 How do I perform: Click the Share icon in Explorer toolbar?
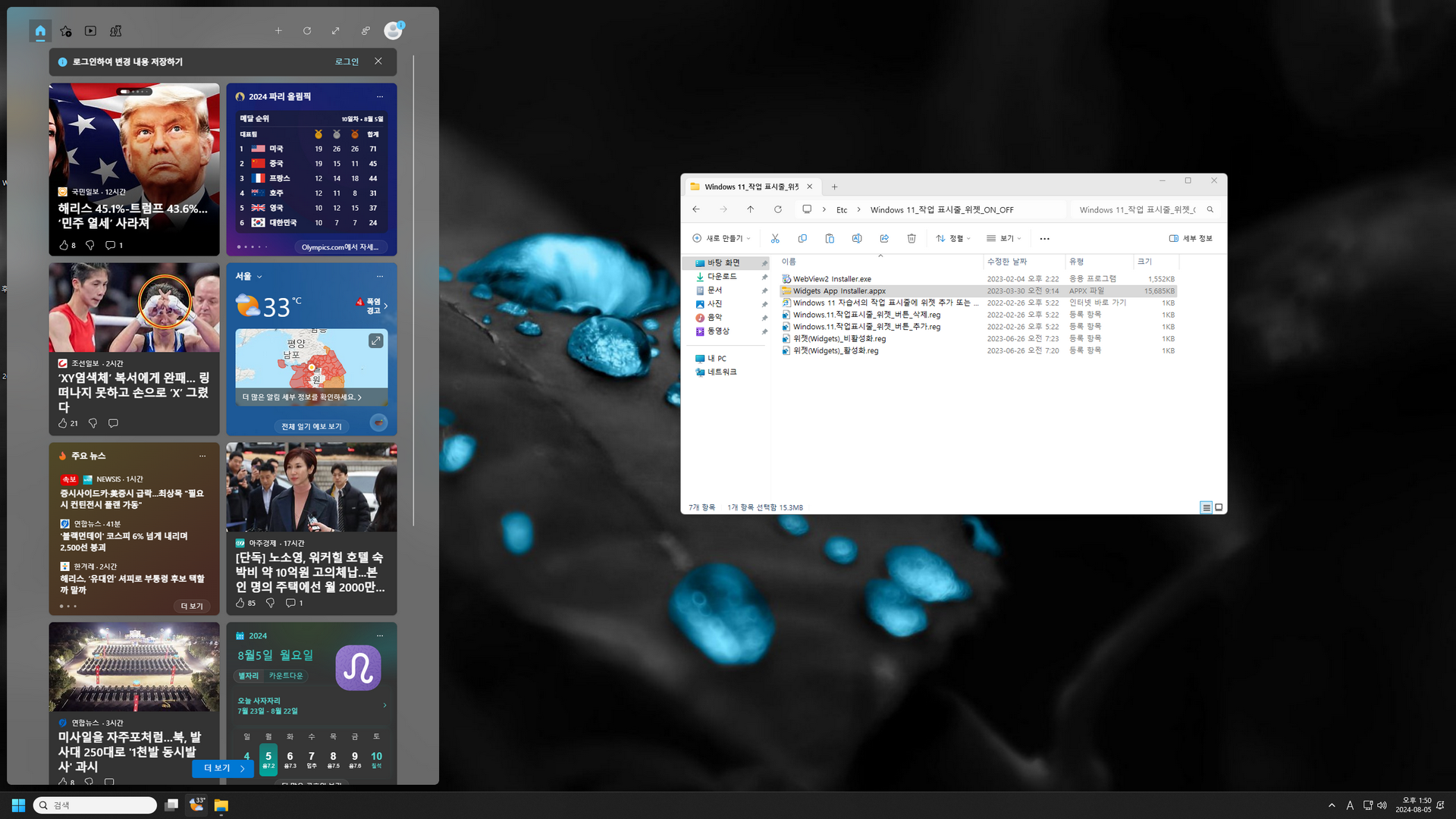pyautogui.click(x=884, y=238)
